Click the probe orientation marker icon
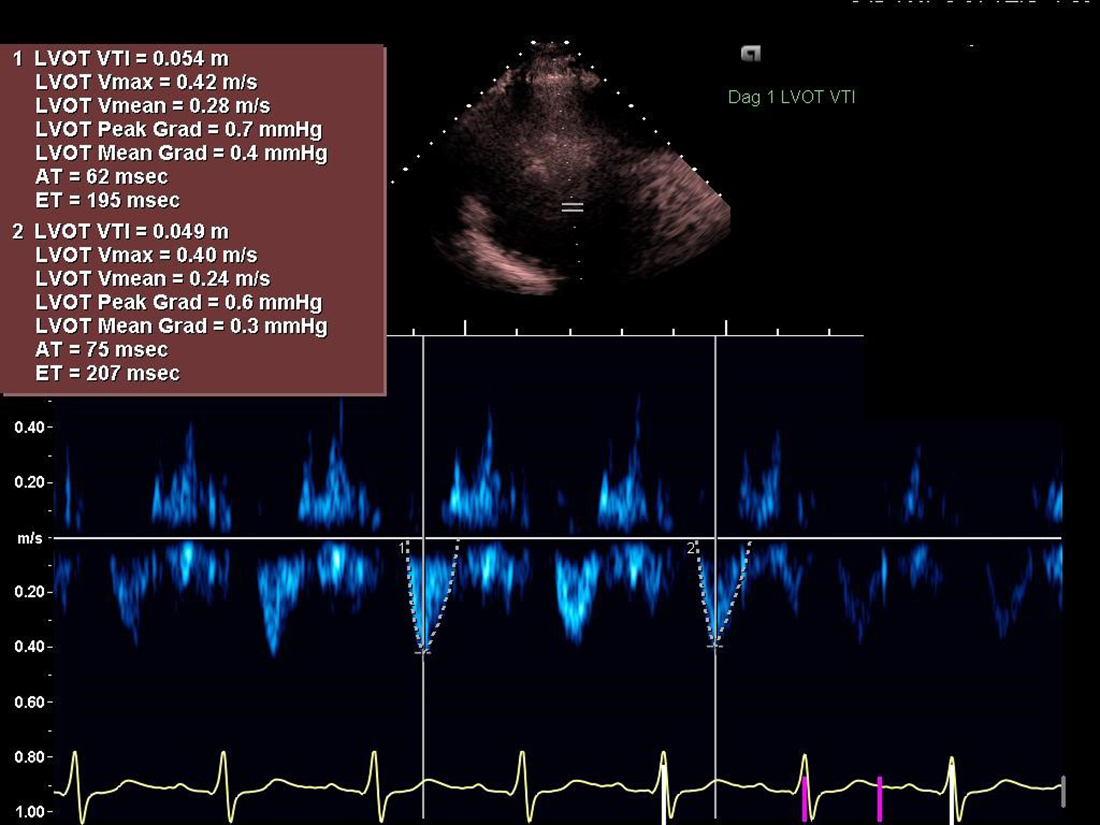 (750, 54)
